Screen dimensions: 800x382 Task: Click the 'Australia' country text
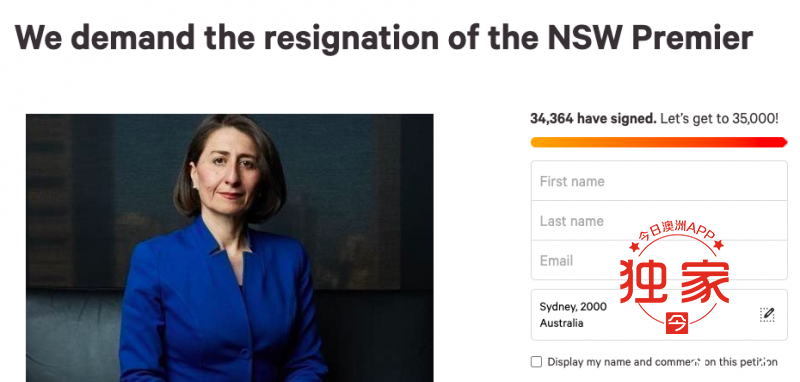click(561, 323)
